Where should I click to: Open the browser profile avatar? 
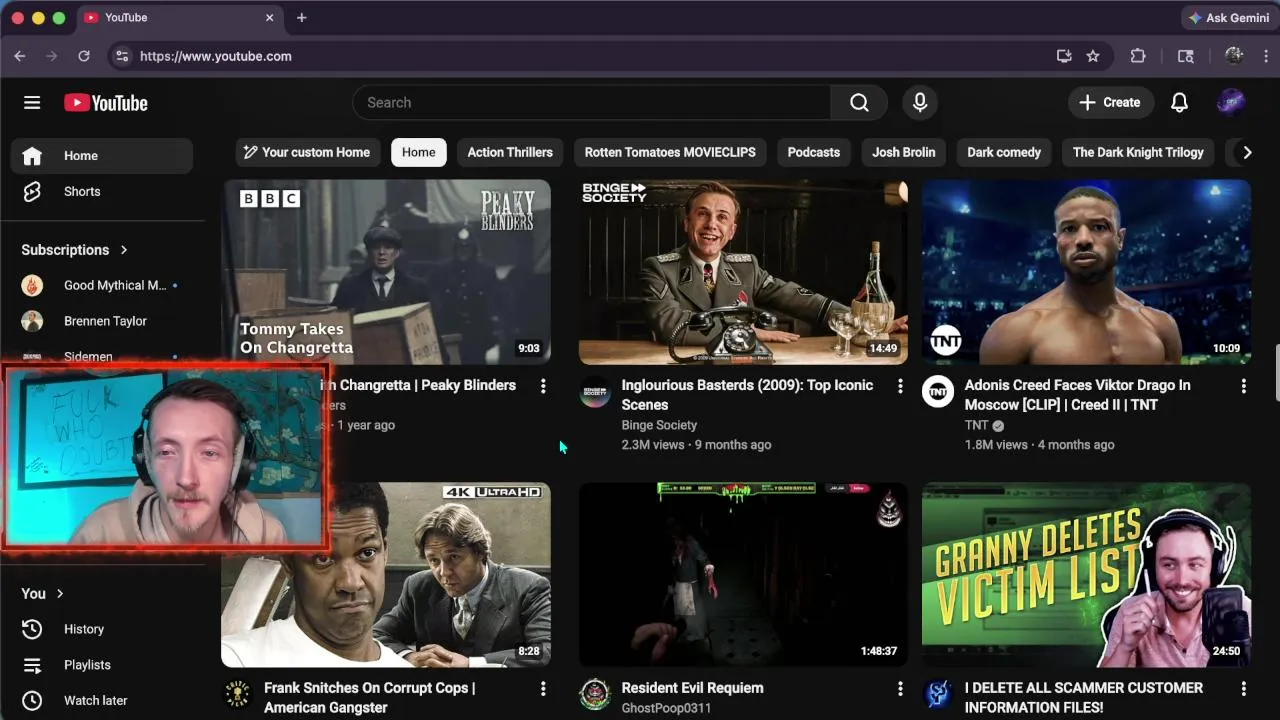(1234, 56)
